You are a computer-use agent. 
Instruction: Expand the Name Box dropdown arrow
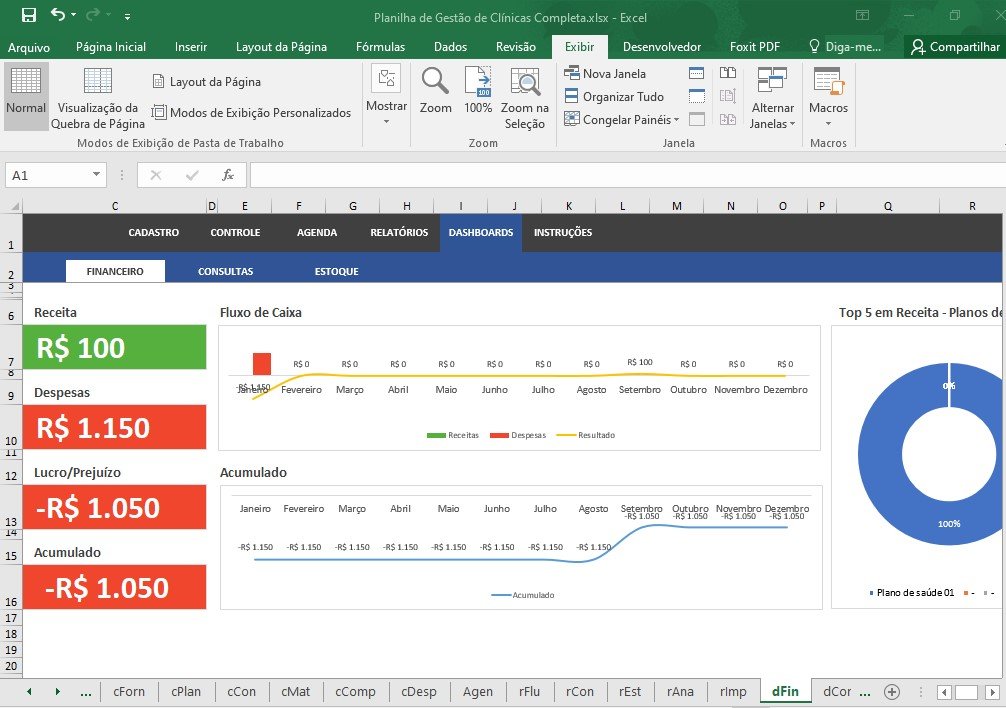click(96, 175)
